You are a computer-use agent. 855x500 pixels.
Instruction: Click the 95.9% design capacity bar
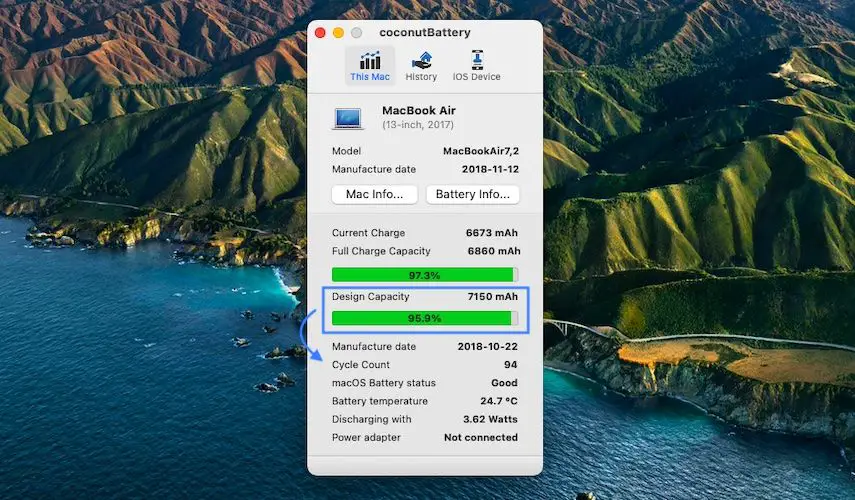click(x=425, y=318)
